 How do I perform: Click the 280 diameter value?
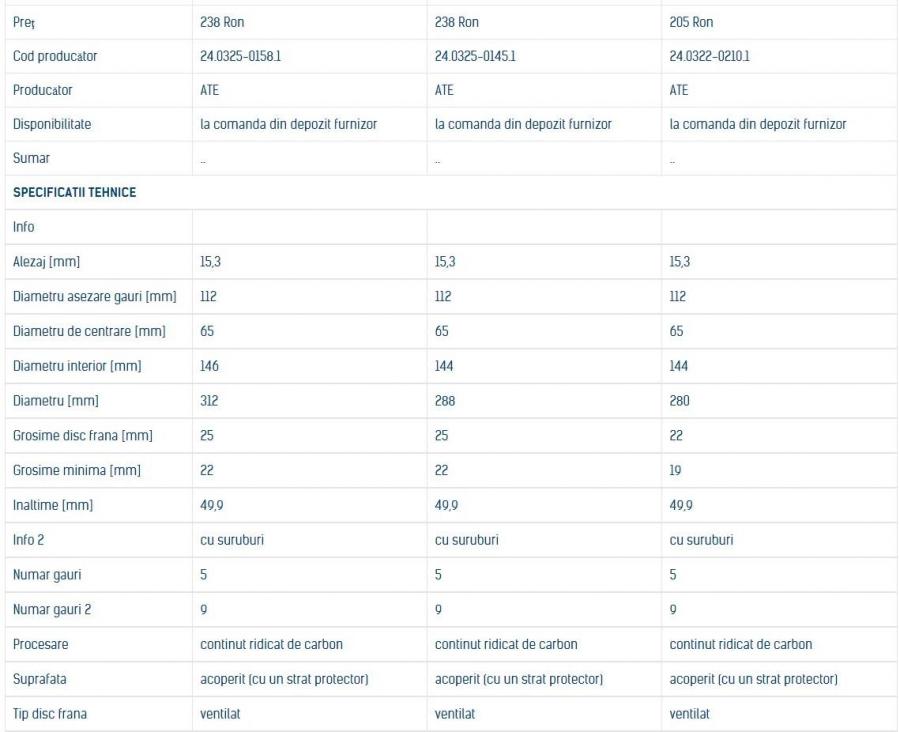[680, 401]
